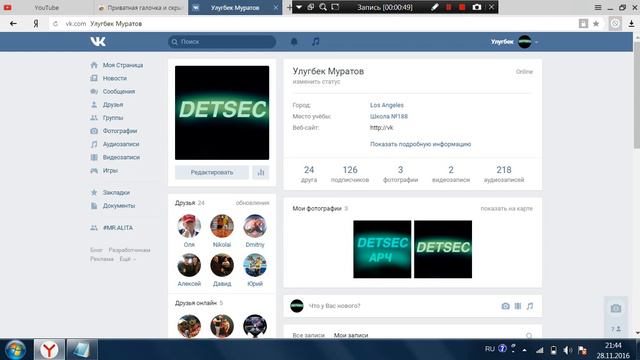Attach a photo via the post camera icon

(x=505, y=306)
